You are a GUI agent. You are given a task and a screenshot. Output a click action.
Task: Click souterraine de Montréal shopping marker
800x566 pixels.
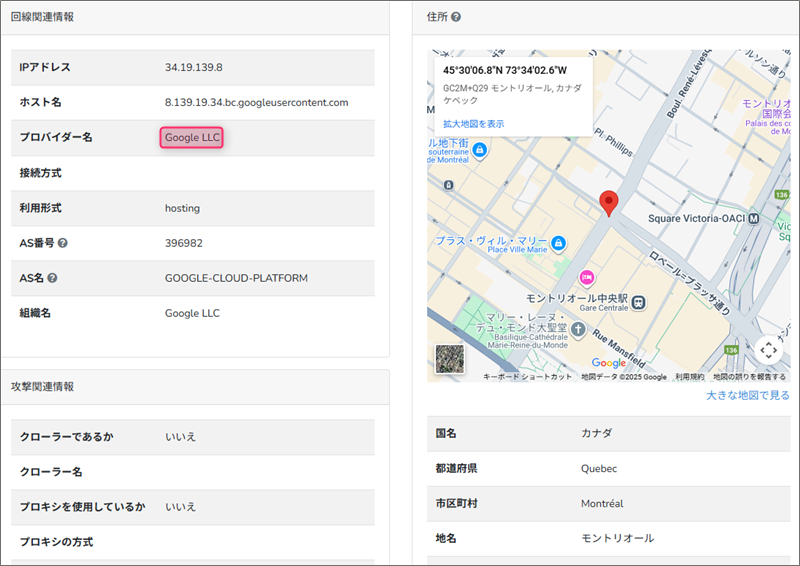(x=479, y=150)
